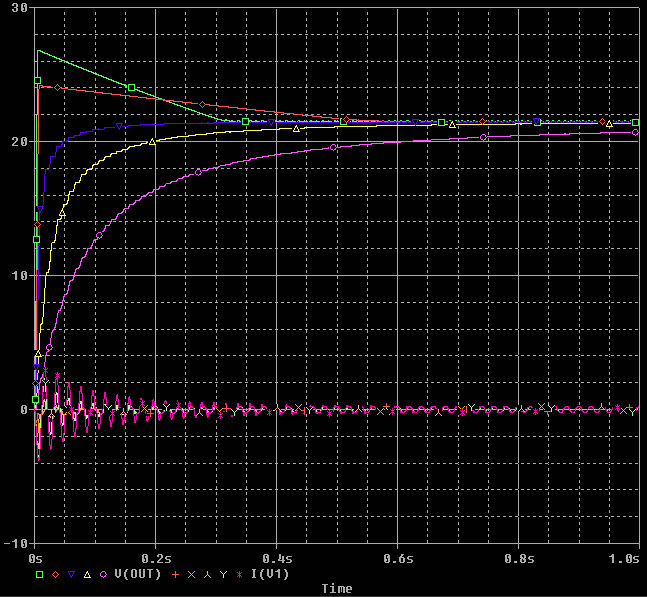Click the red diamond legend symbol
Screen dimensions: 647x597
(x=56, y=574)
